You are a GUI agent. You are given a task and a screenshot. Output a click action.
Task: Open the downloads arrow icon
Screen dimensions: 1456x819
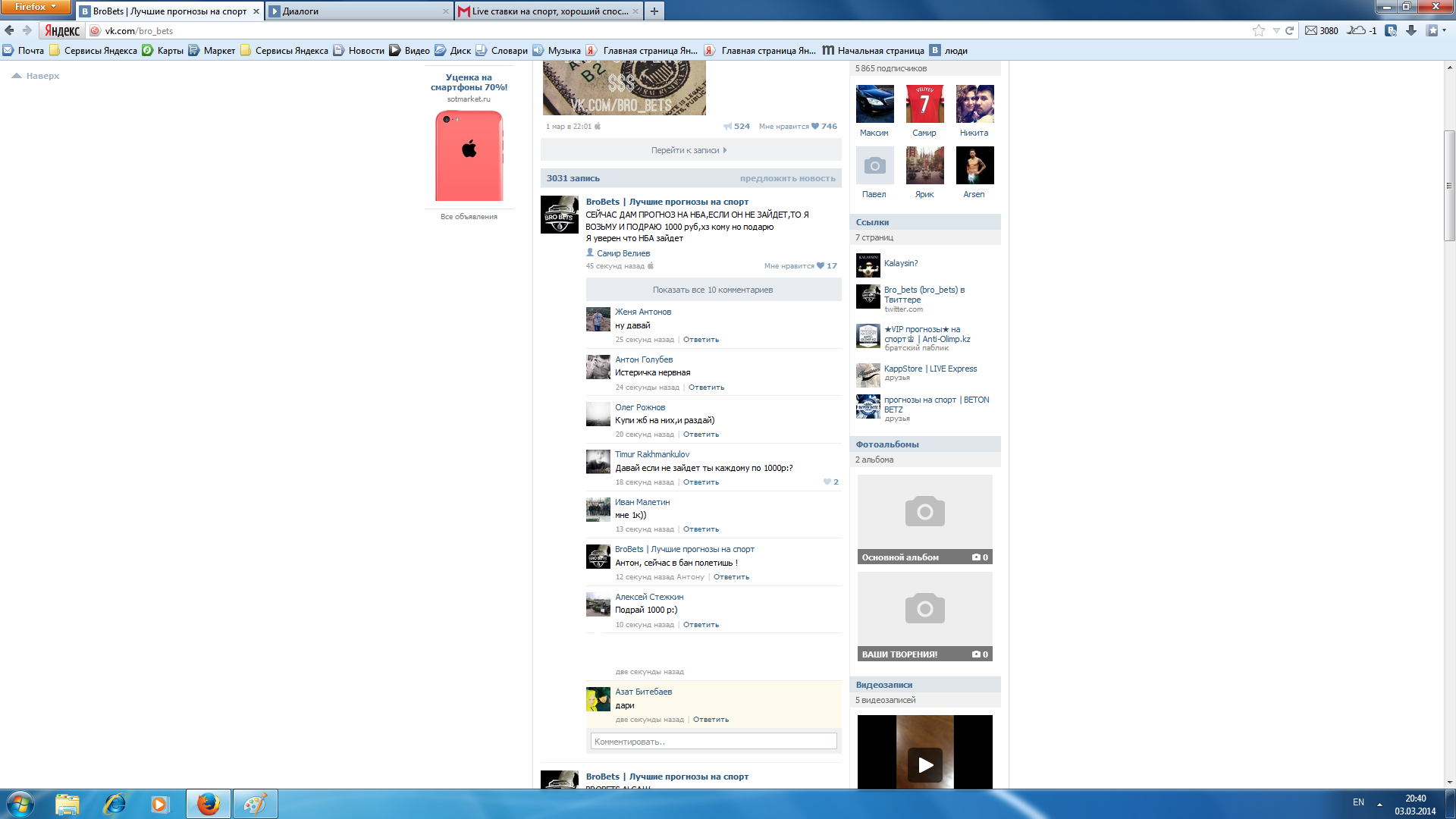[1411, 30]
